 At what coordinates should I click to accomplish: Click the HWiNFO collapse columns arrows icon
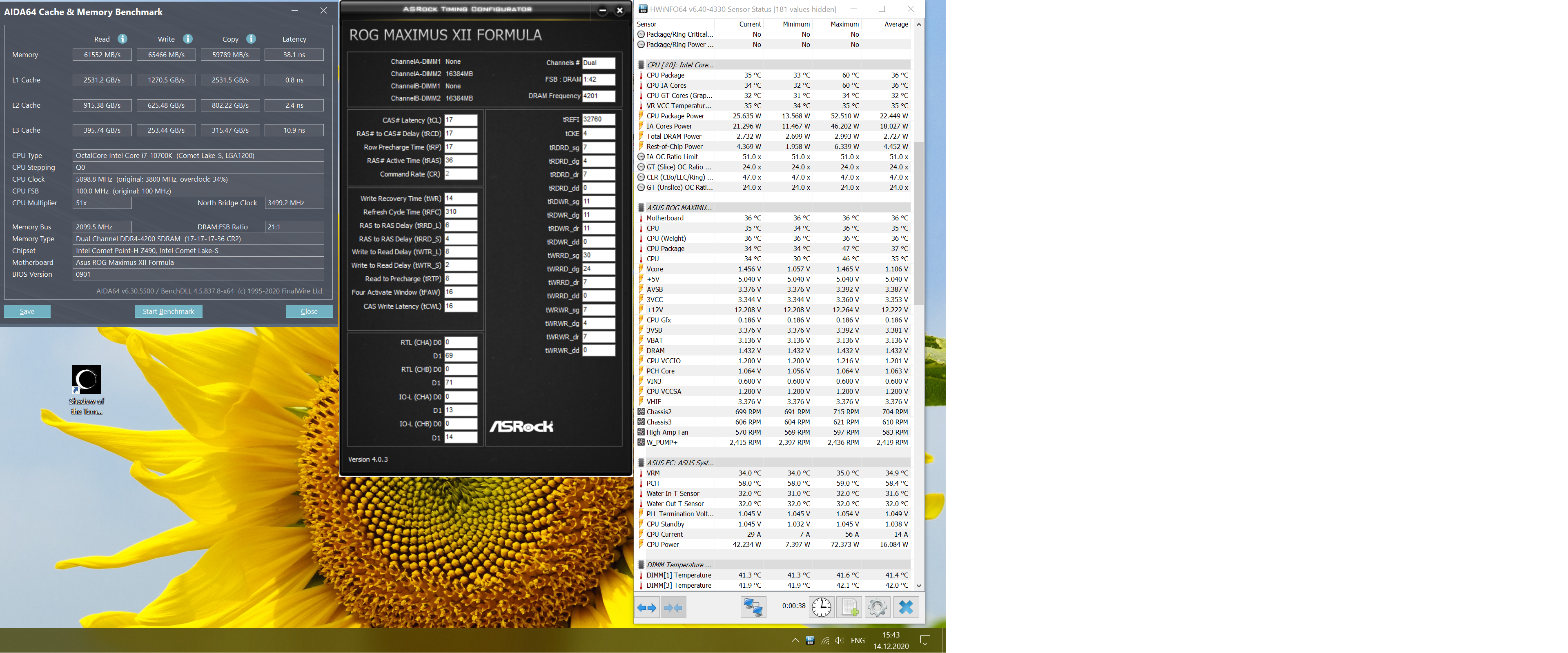(673, 607)
